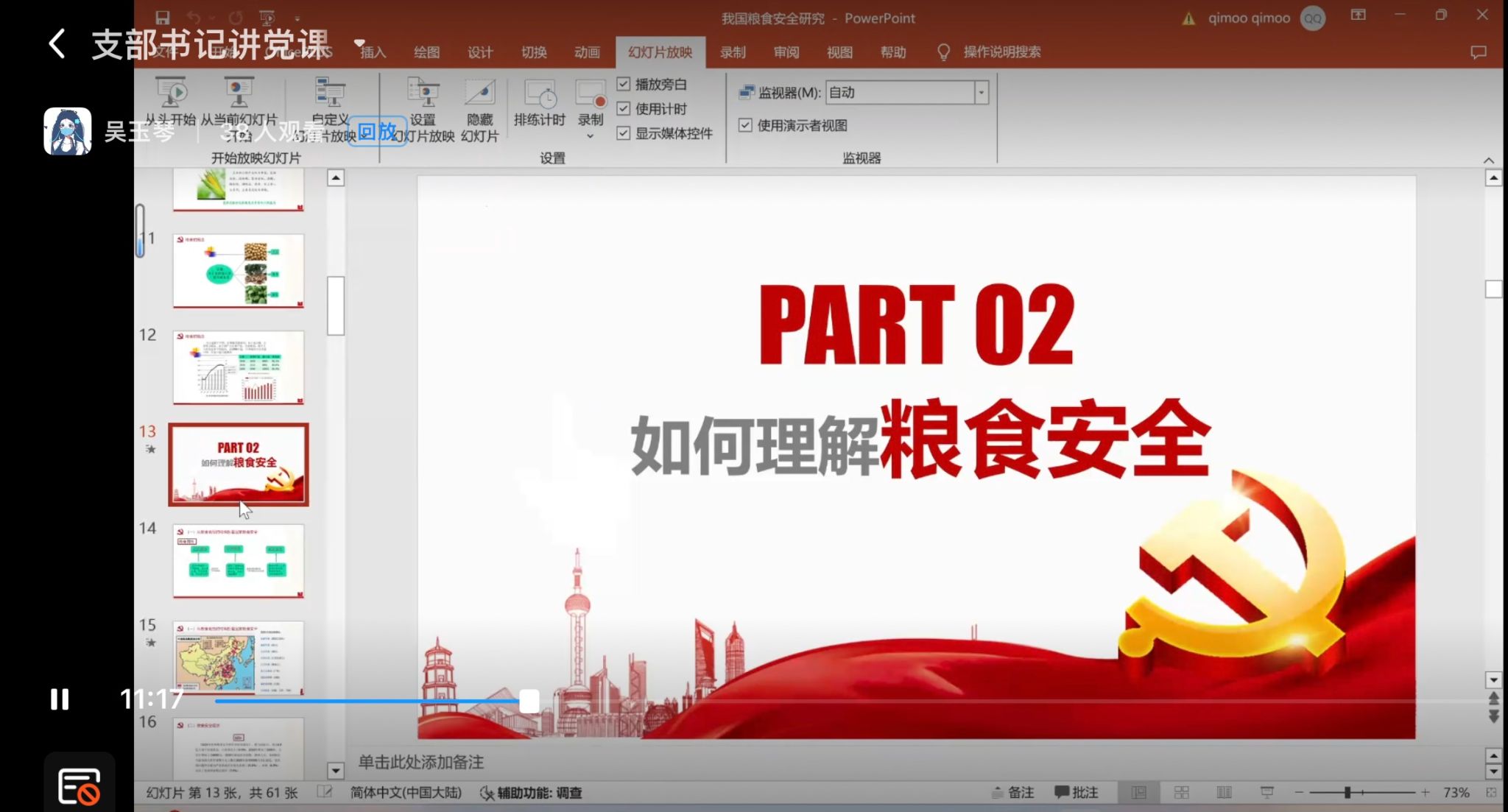
Task: Click Rehearse Timings icon
Action: coord(539,93)
